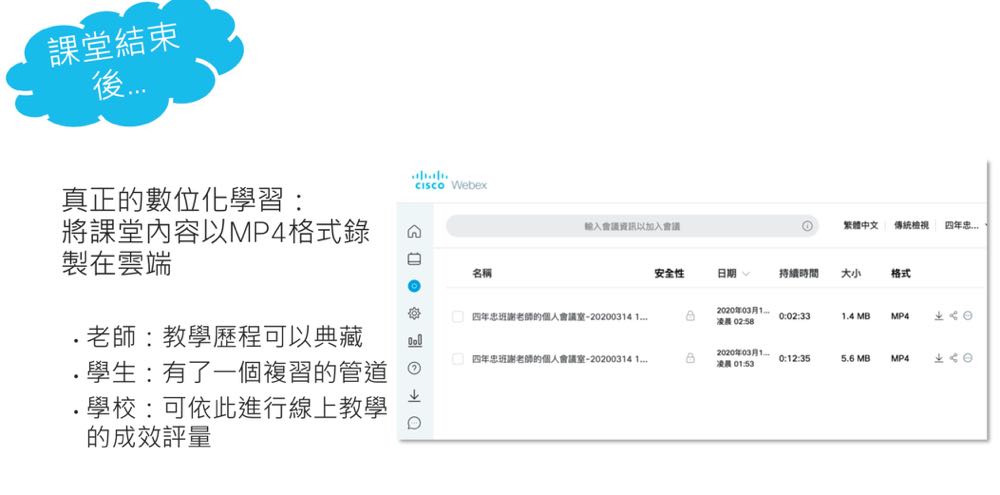This screenshot has width=1000, height=495.
Task: Open the Meetings calendar sidebar icon
Action: pyautogui.click(x=414, y=259)
